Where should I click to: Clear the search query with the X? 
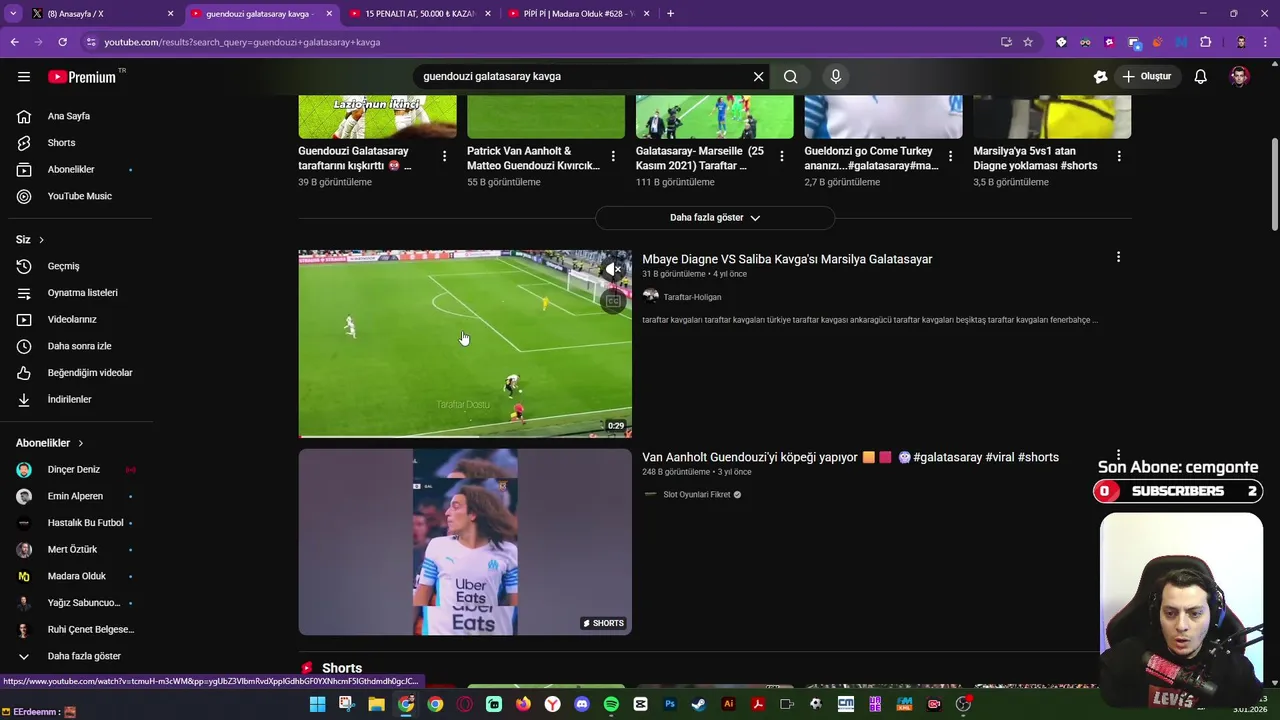pyautogui.click(x=758, y=77)
